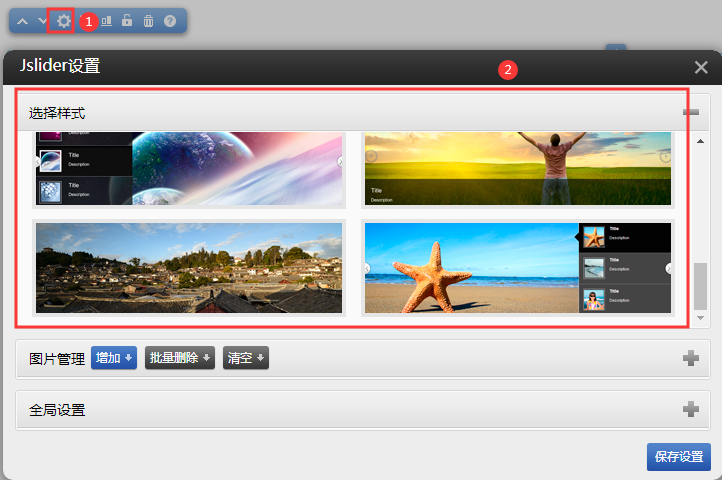Image resolution: width=722 pixels, height=480 pixels.
Task: Click the gear settings icon in toolbar
Action: pos(63,20)
